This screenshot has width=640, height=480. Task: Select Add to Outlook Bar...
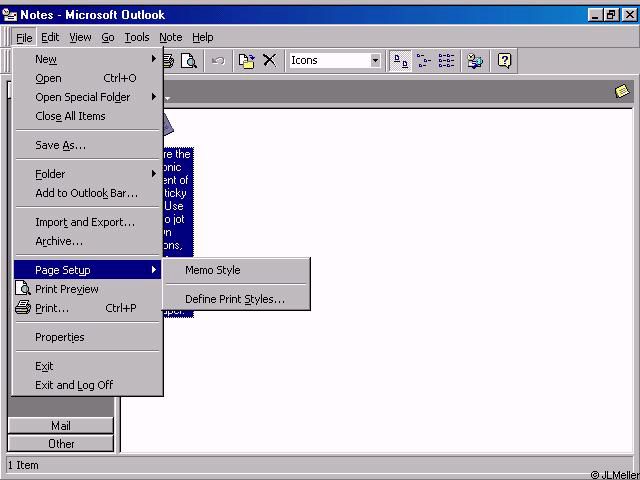click(87, 193)
